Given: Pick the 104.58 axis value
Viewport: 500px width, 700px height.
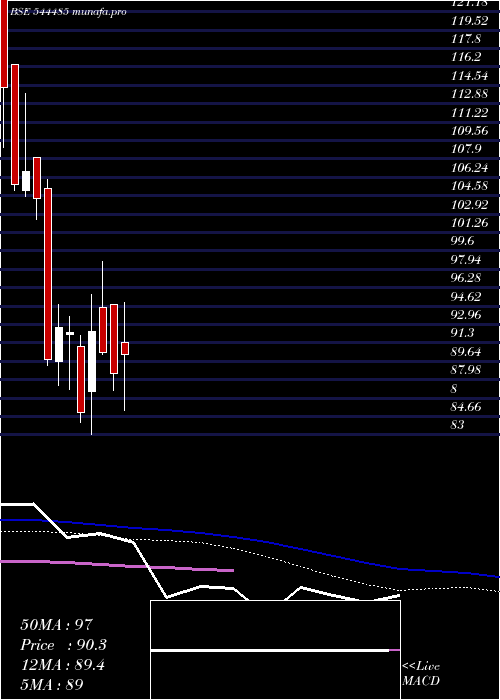Looking at the screenshot, I should pos(469,186).
